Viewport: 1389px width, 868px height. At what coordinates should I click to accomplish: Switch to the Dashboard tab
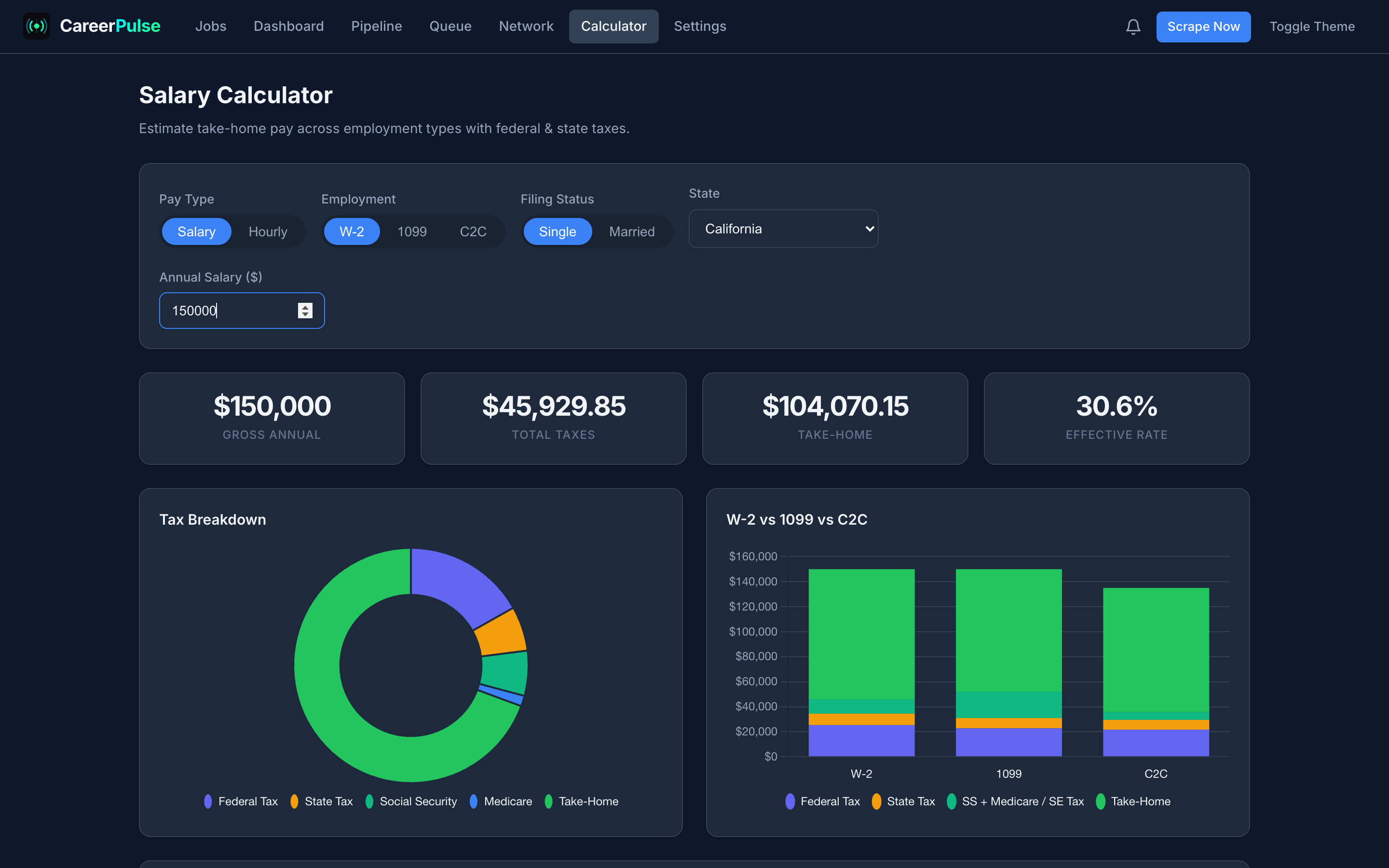coord(289,27)
